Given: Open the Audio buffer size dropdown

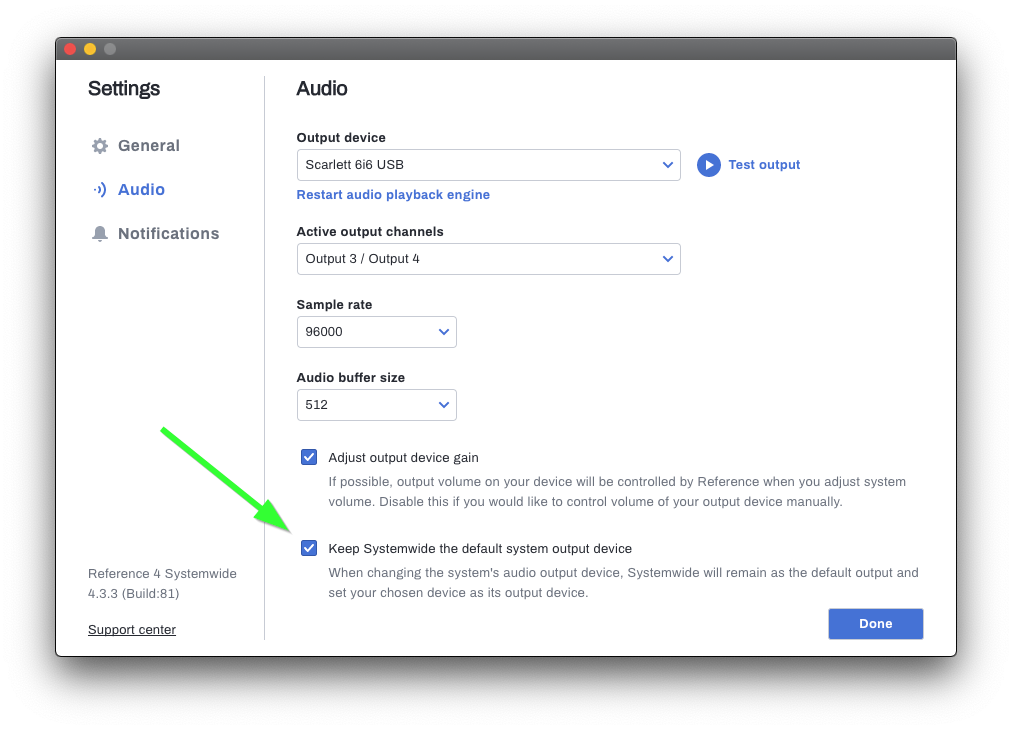Looking at the screenshot, I should [376, 405].
